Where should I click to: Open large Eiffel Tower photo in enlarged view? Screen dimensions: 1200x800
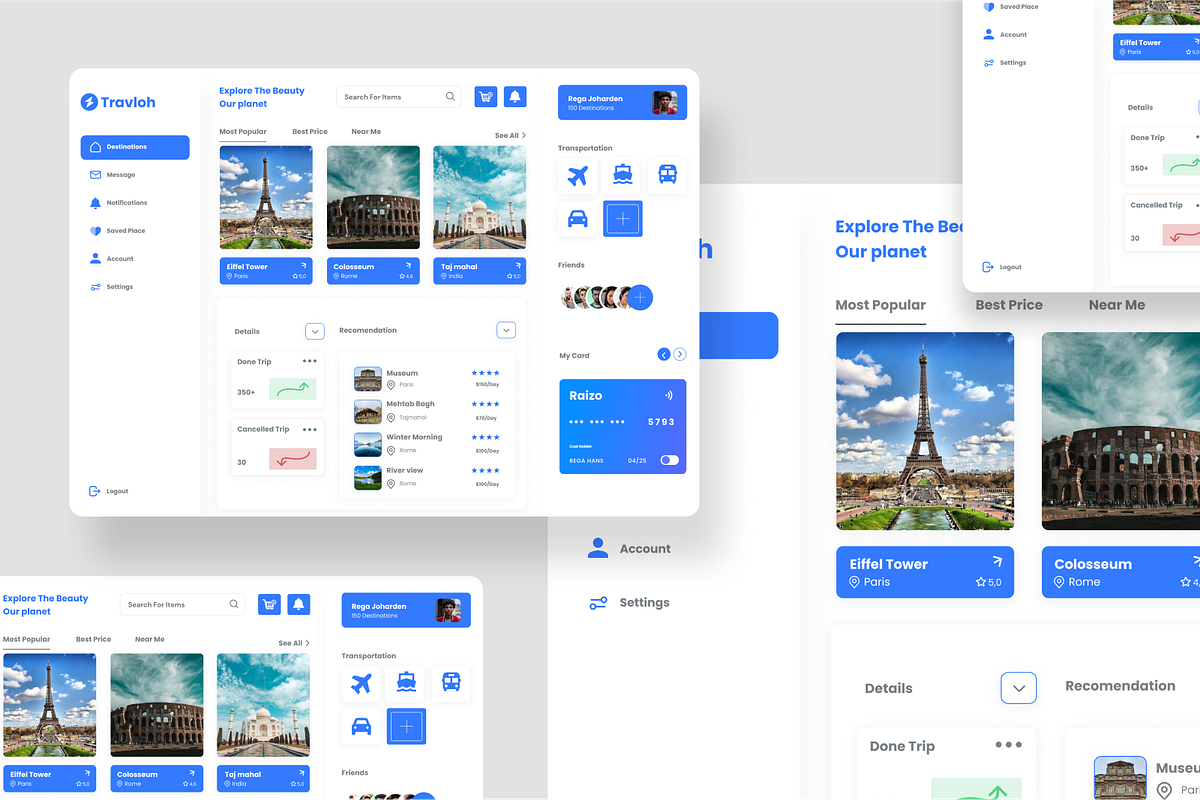[925, 431]
